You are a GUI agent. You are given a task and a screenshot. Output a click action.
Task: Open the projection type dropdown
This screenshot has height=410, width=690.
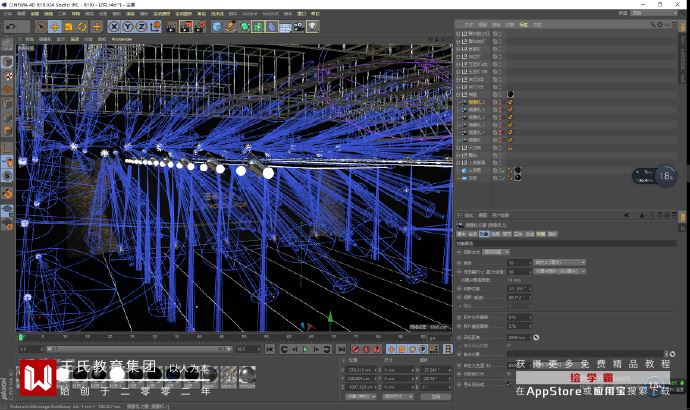[495, 251]
